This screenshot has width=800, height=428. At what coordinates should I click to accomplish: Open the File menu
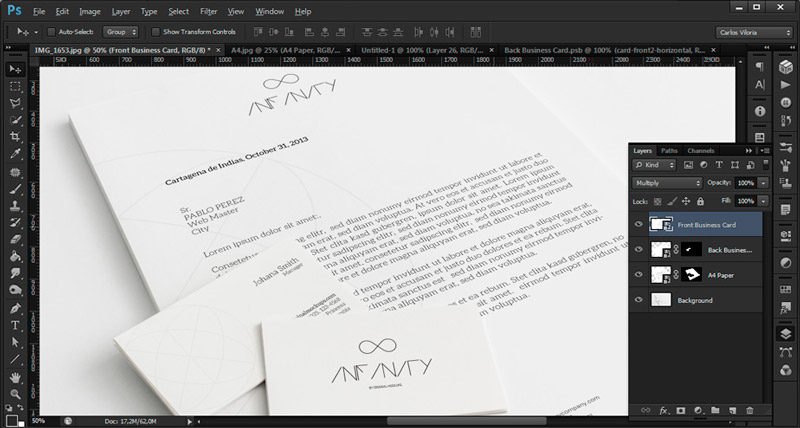tap(39, 11)
